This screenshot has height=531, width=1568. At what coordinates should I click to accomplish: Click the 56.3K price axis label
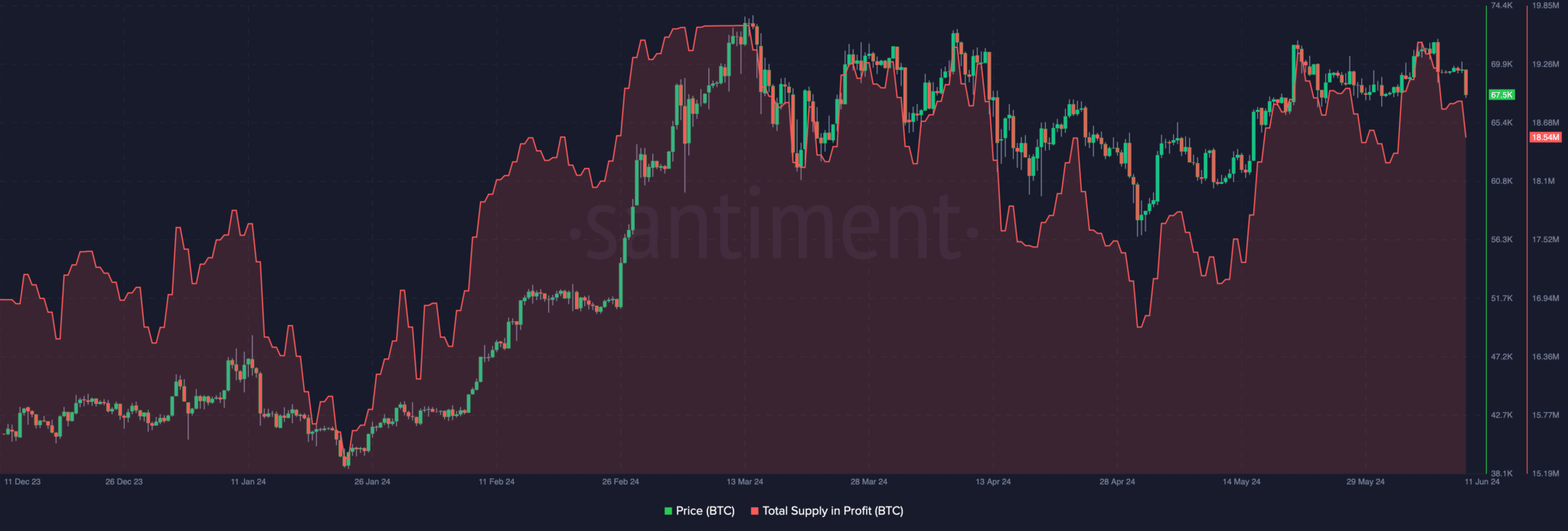click(1502, 240)
